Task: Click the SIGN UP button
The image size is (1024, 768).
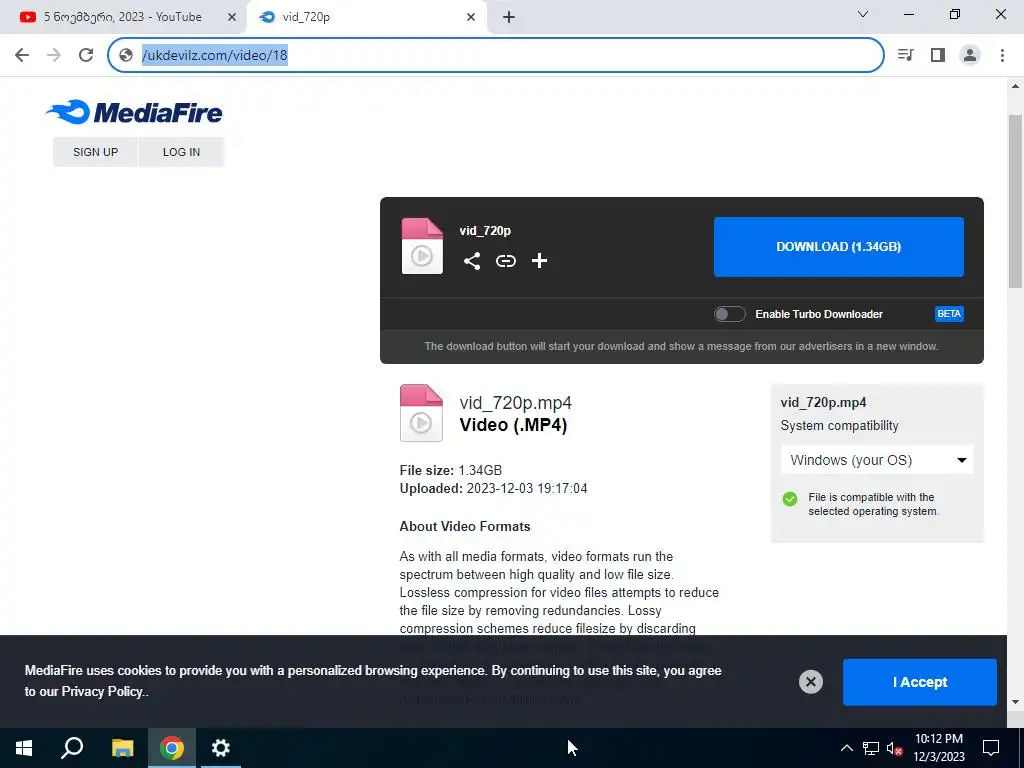Action: 95,152
